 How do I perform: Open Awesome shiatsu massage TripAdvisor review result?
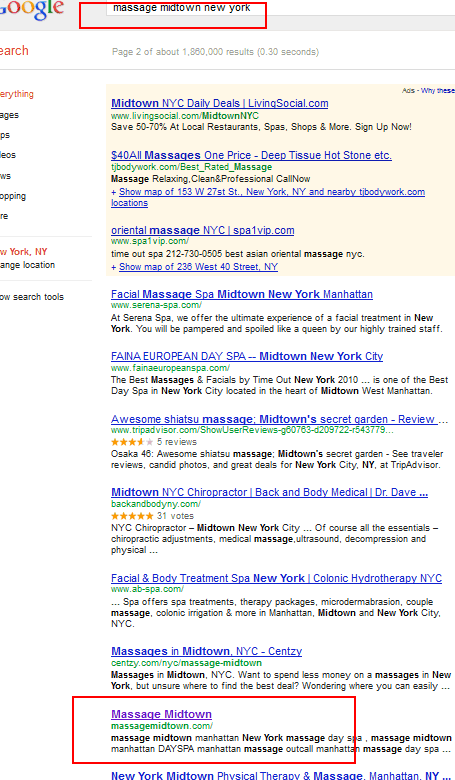279,419
